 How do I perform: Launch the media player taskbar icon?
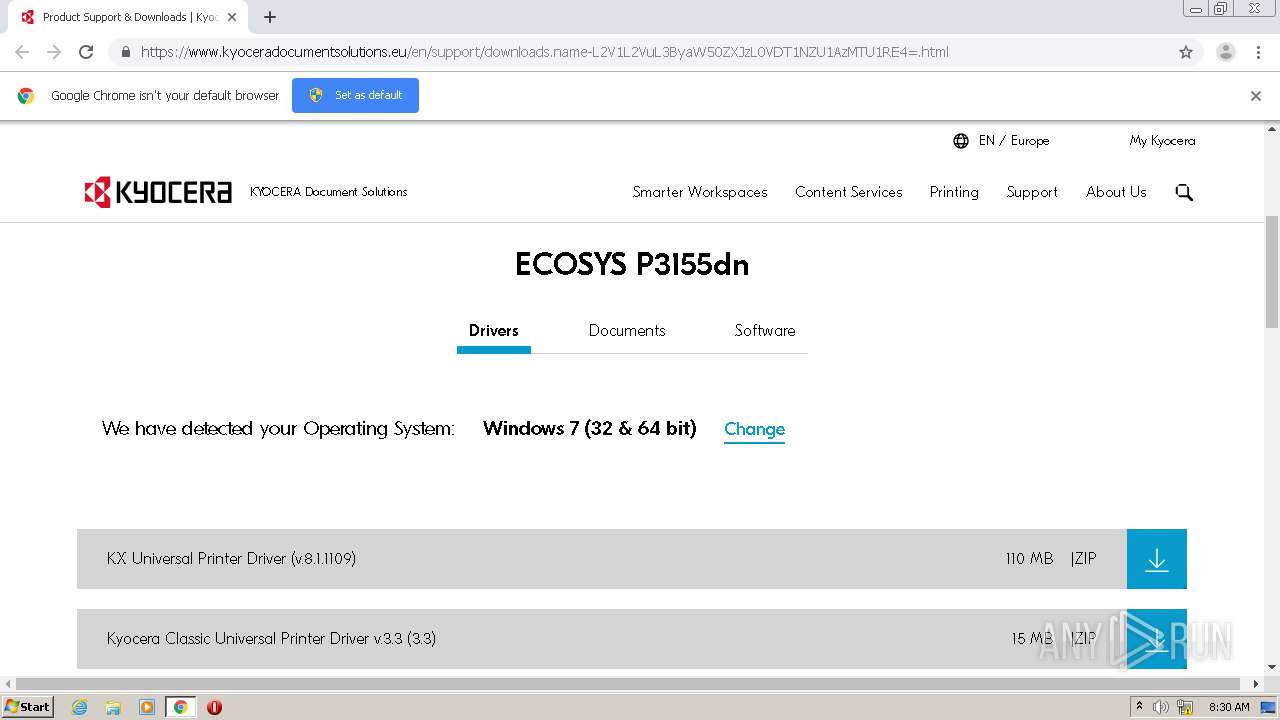147,707
